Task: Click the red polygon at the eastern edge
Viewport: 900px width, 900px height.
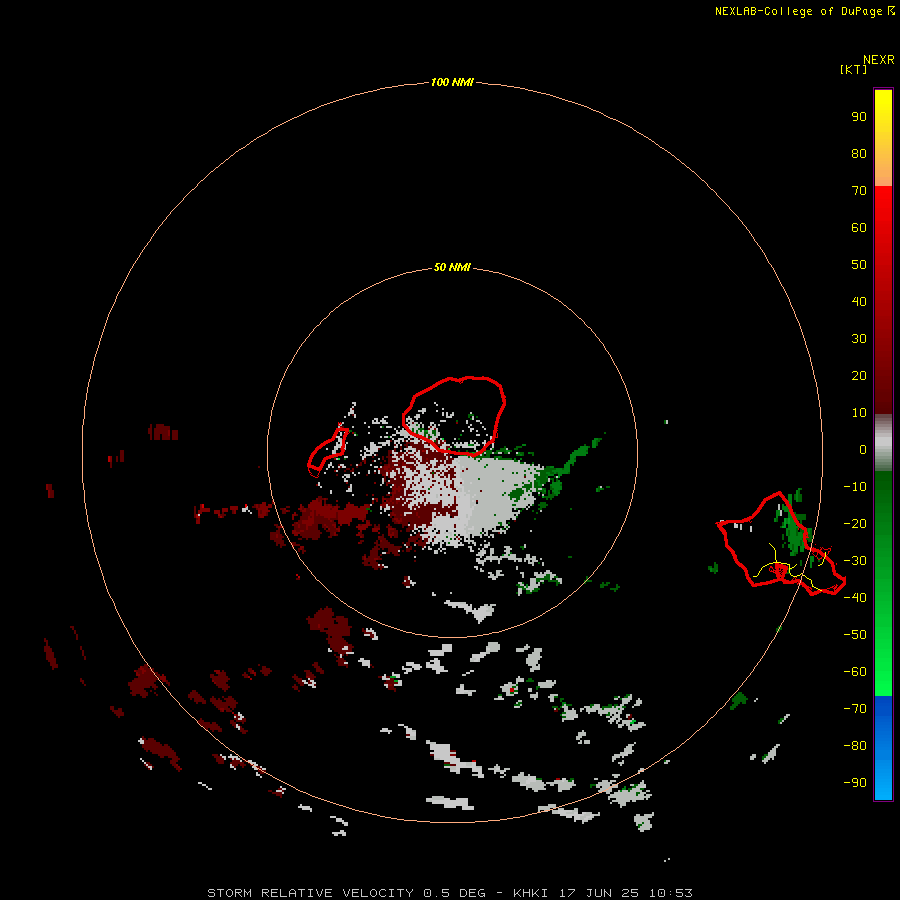Action: point(781,543)
